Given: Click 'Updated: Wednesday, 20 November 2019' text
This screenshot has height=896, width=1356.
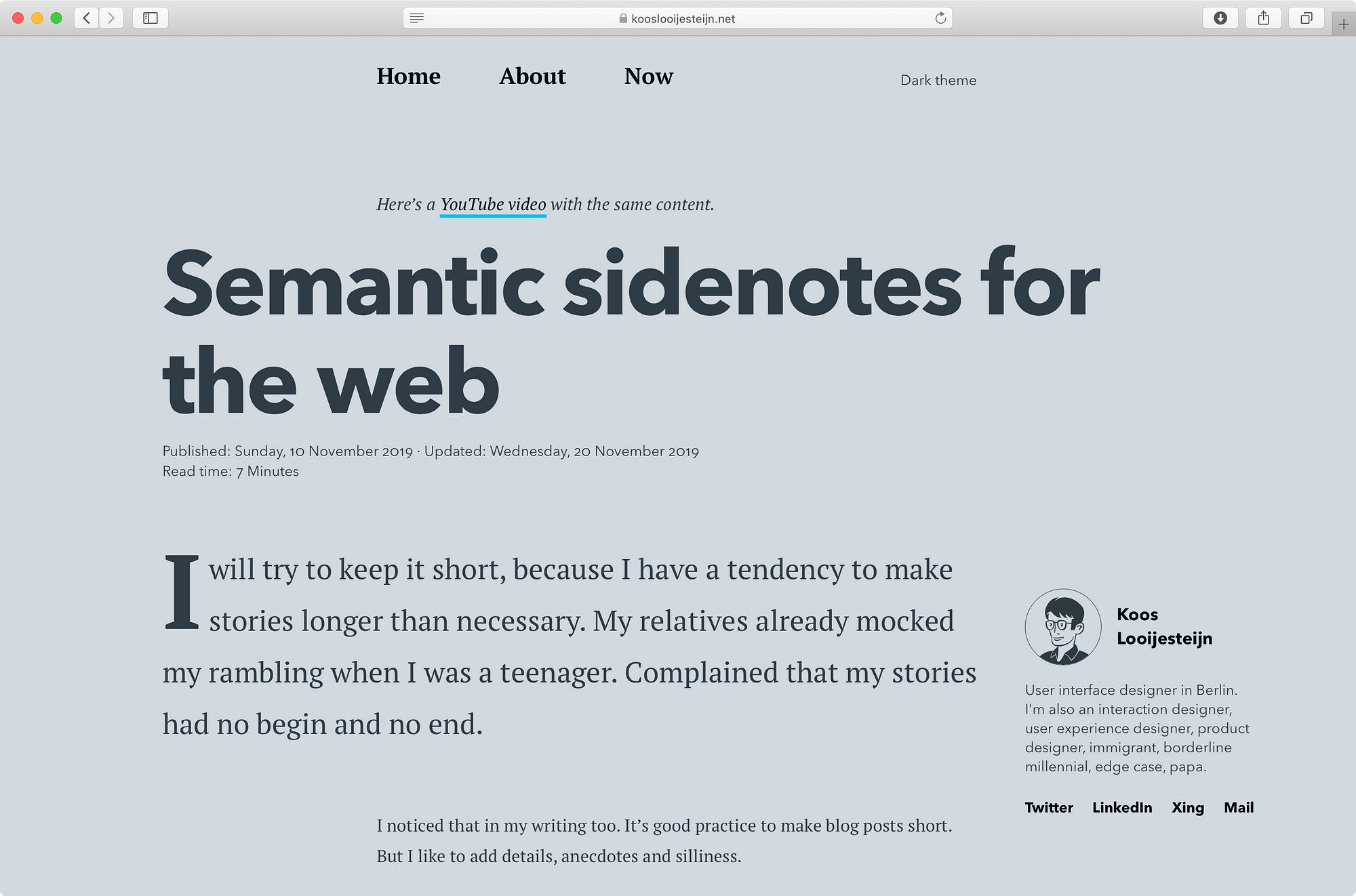Looking at the screenshot, I should pyautogui.click(x=561, y=451).
